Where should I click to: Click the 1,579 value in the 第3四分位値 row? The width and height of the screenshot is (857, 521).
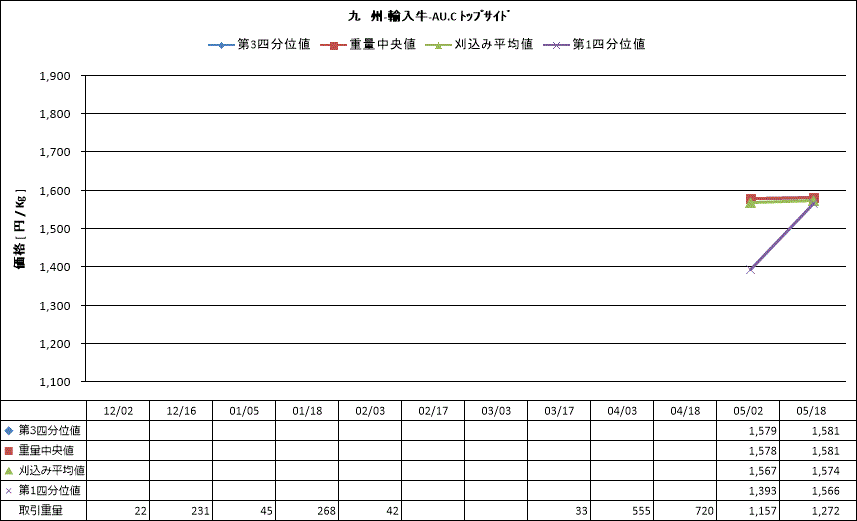762,431
